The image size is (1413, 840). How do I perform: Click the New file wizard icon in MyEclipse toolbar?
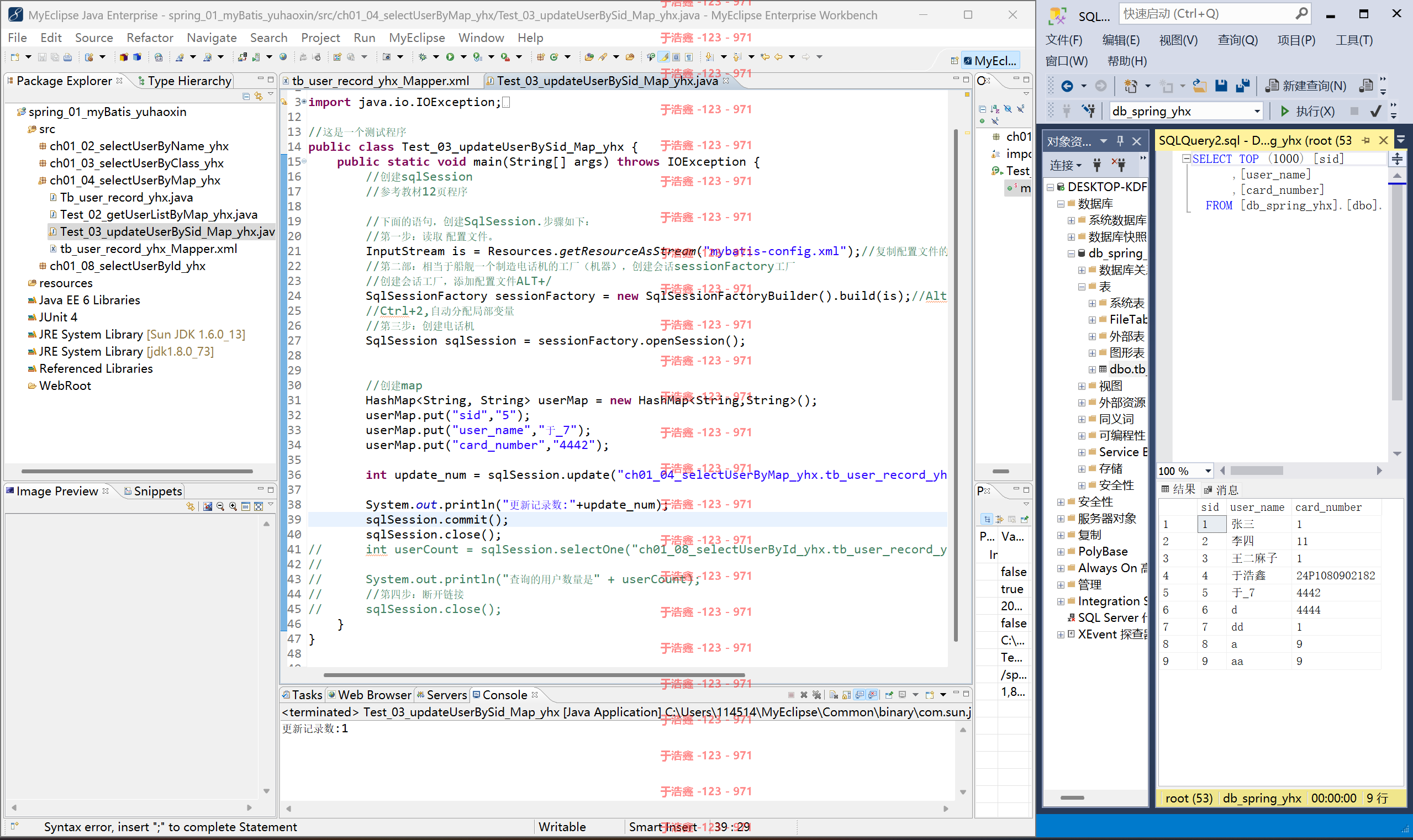15,56
